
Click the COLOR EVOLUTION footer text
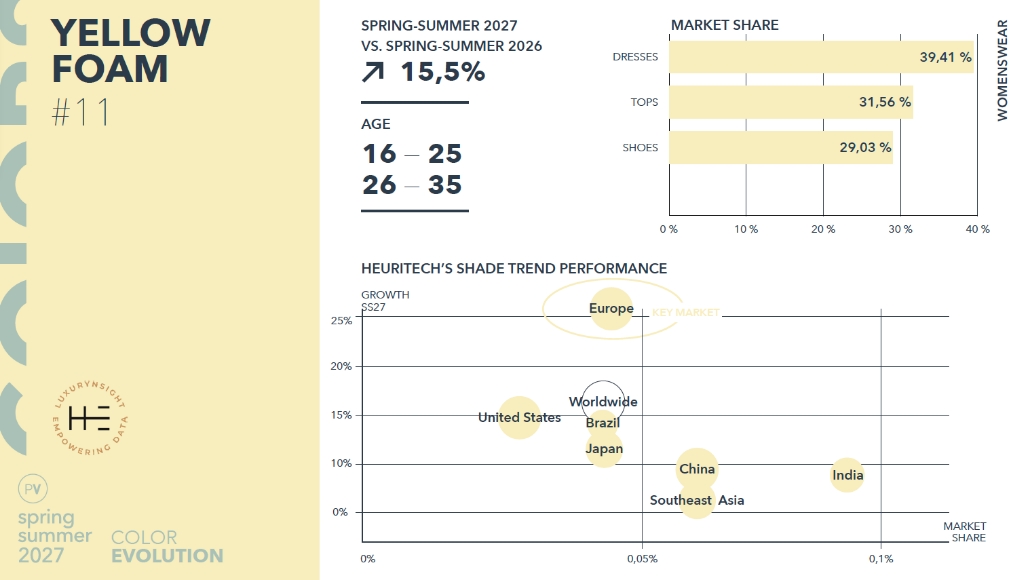pos(167,547)
